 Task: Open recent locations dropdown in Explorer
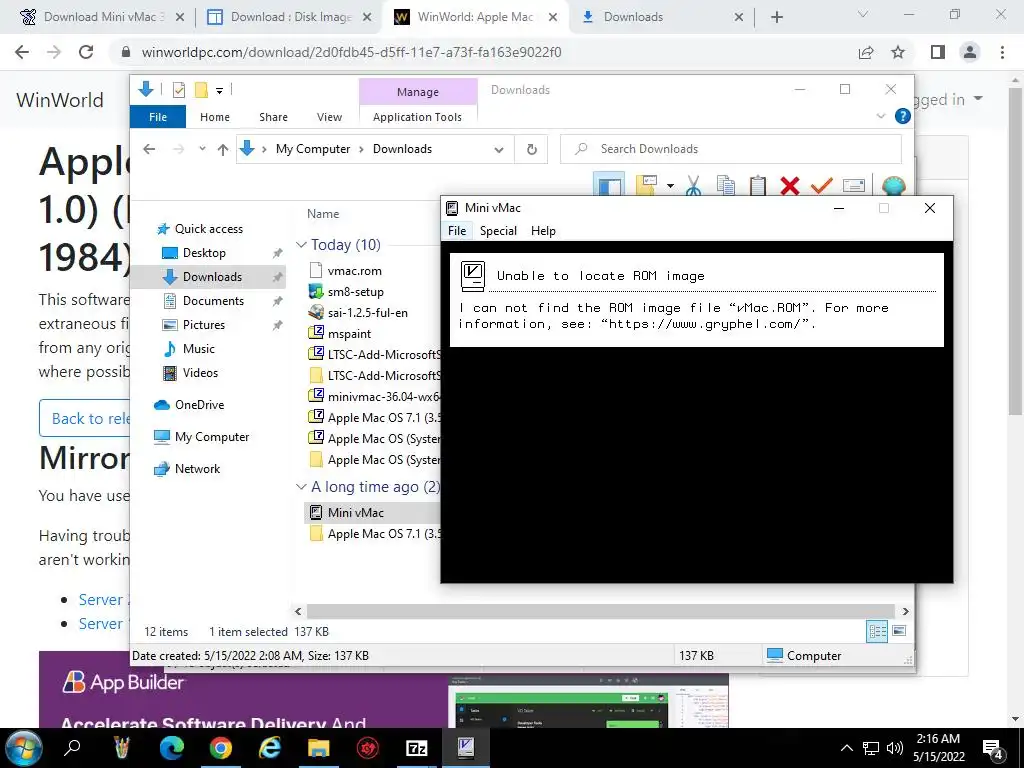click(x=202, y=149)
